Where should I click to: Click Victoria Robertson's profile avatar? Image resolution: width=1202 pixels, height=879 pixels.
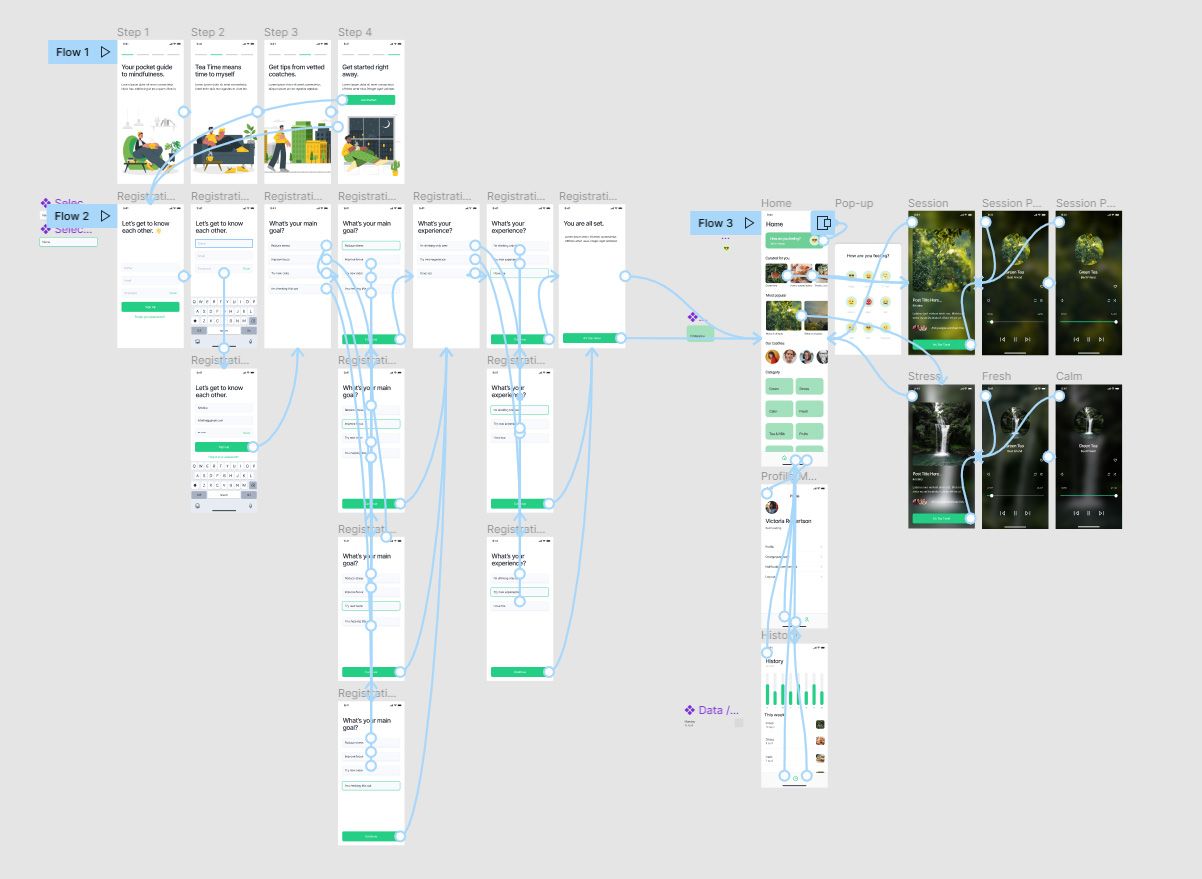[x=772, y=507]
